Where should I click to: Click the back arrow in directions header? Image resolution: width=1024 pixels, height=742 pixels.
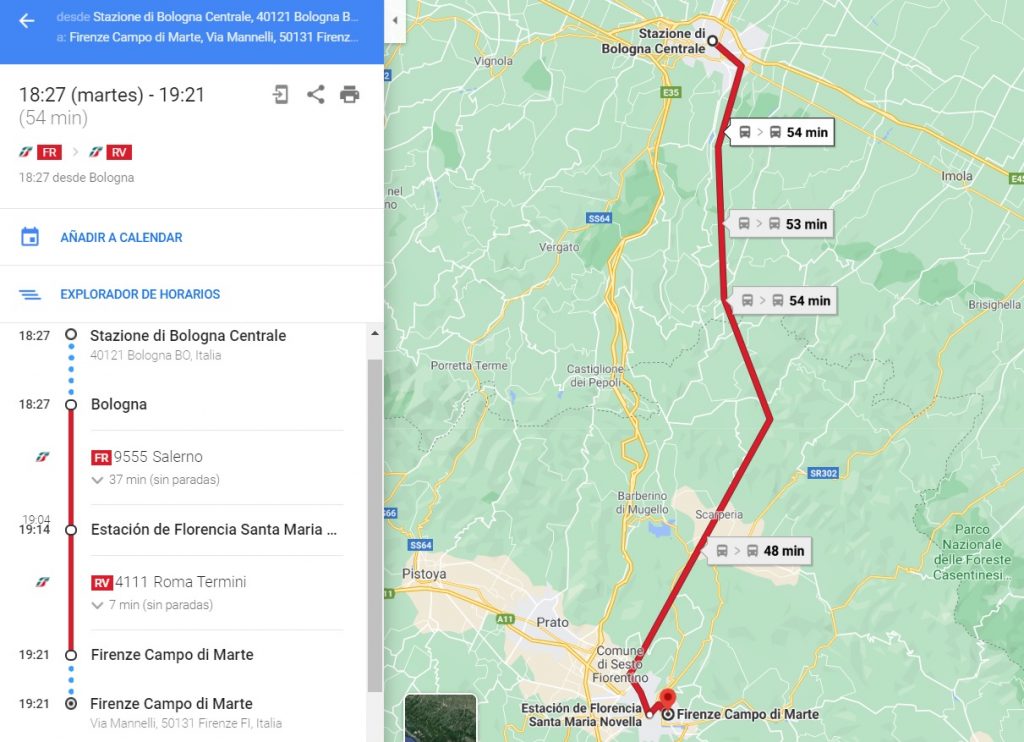pyautogui.click(x=27, y=21)
